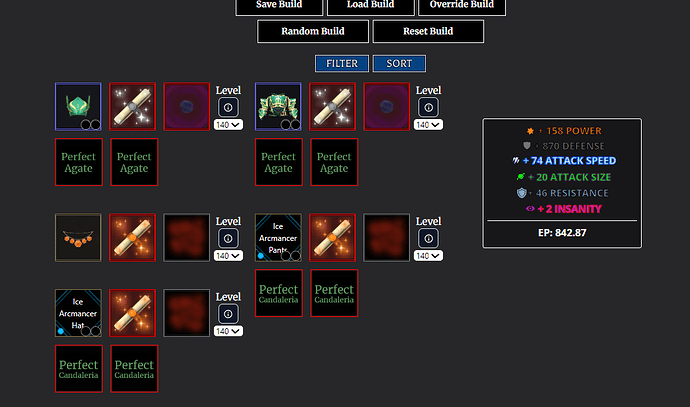Expand level 140 dropdown for helmet row
This screenshot has width=690, height=407.
[228, 125]
